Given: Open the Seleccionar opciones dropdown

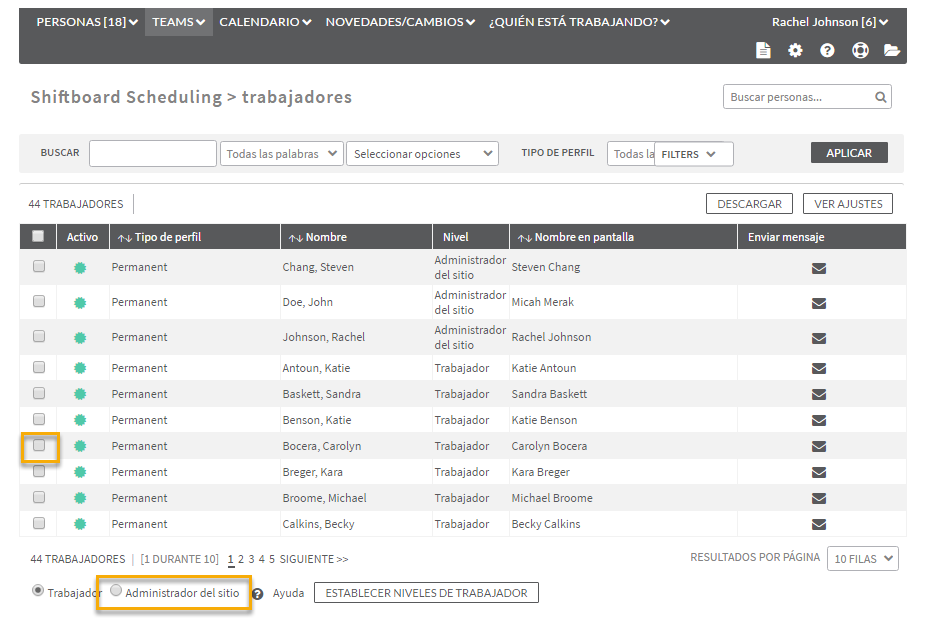Looking at the screenshot, I should point(422,153).
